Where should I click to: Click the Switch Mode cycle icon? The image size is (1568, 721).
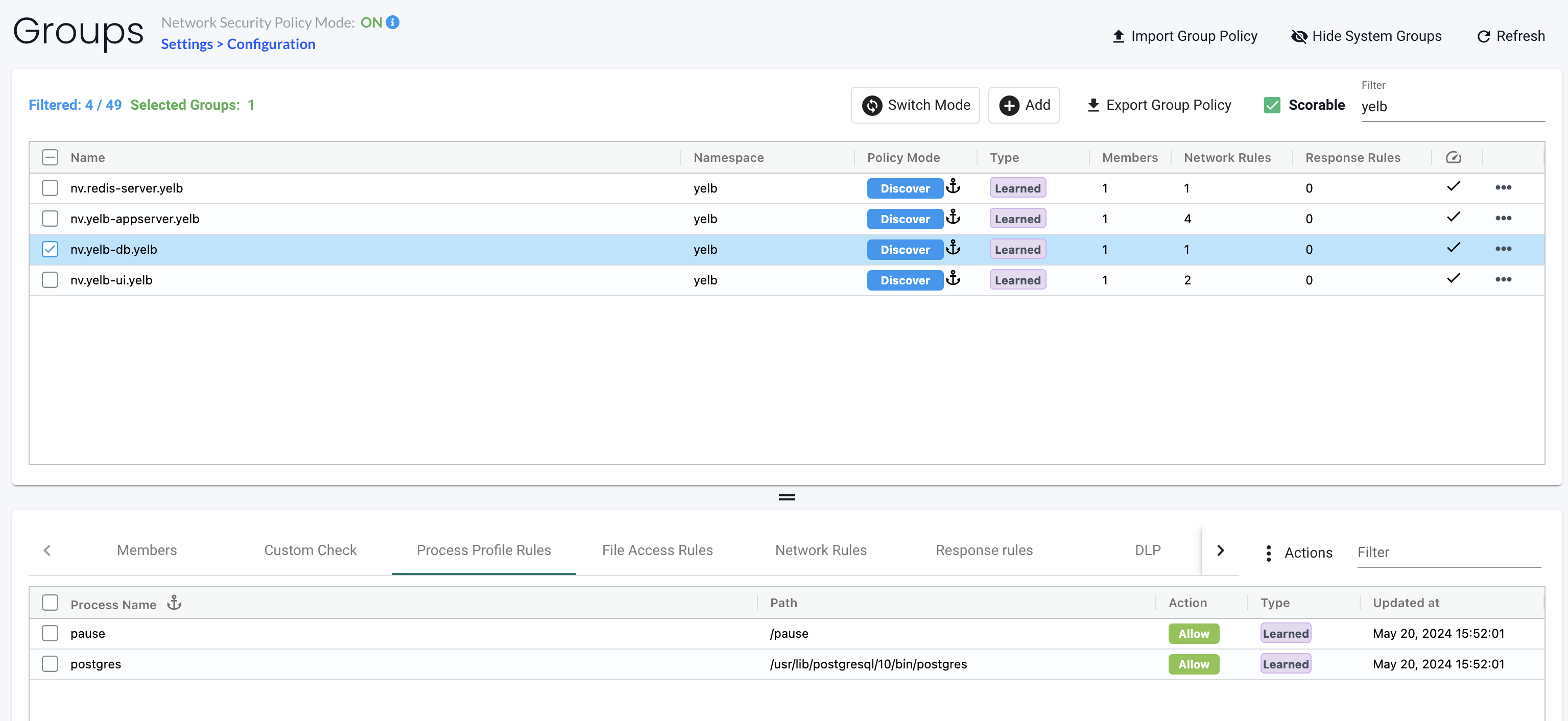click(872, 105)
